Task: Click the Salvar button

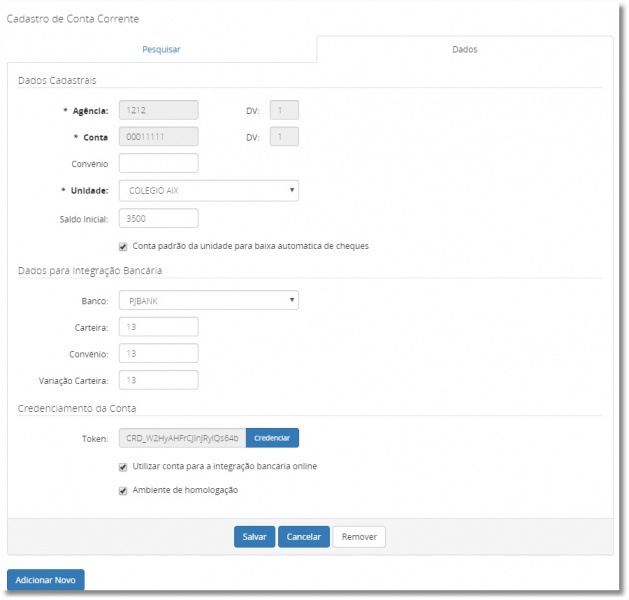Action: [254, 537]
